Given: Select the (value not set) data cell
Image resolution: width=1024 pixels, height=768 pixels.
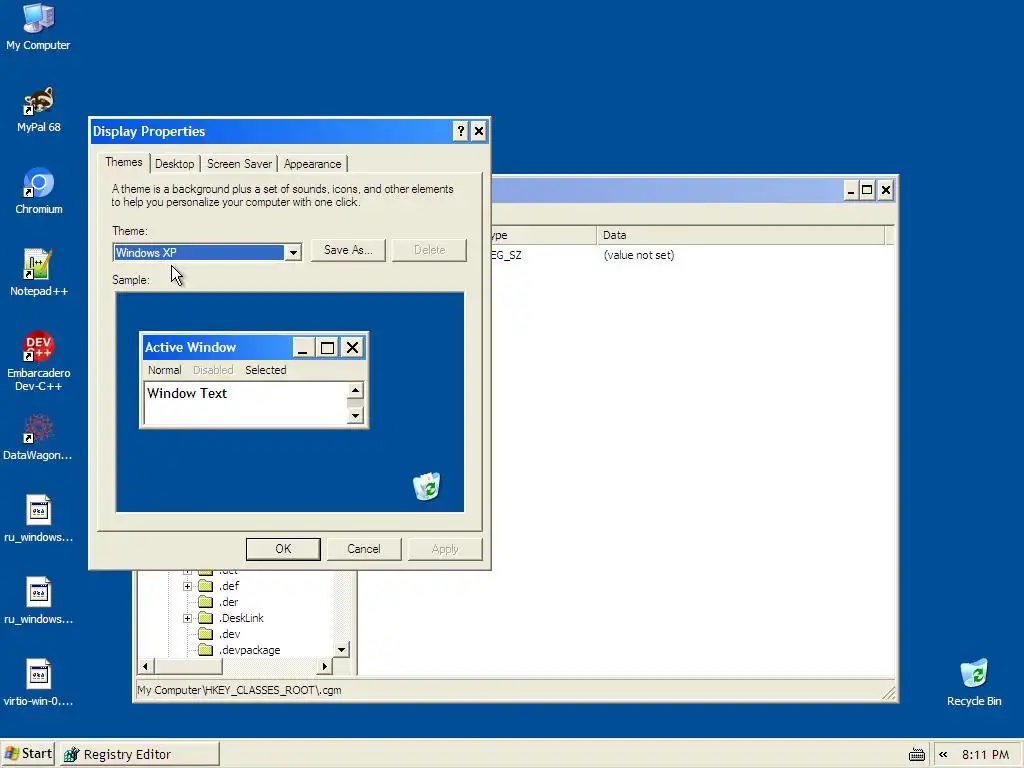Looking at the screenshot, I should [639, 255].
